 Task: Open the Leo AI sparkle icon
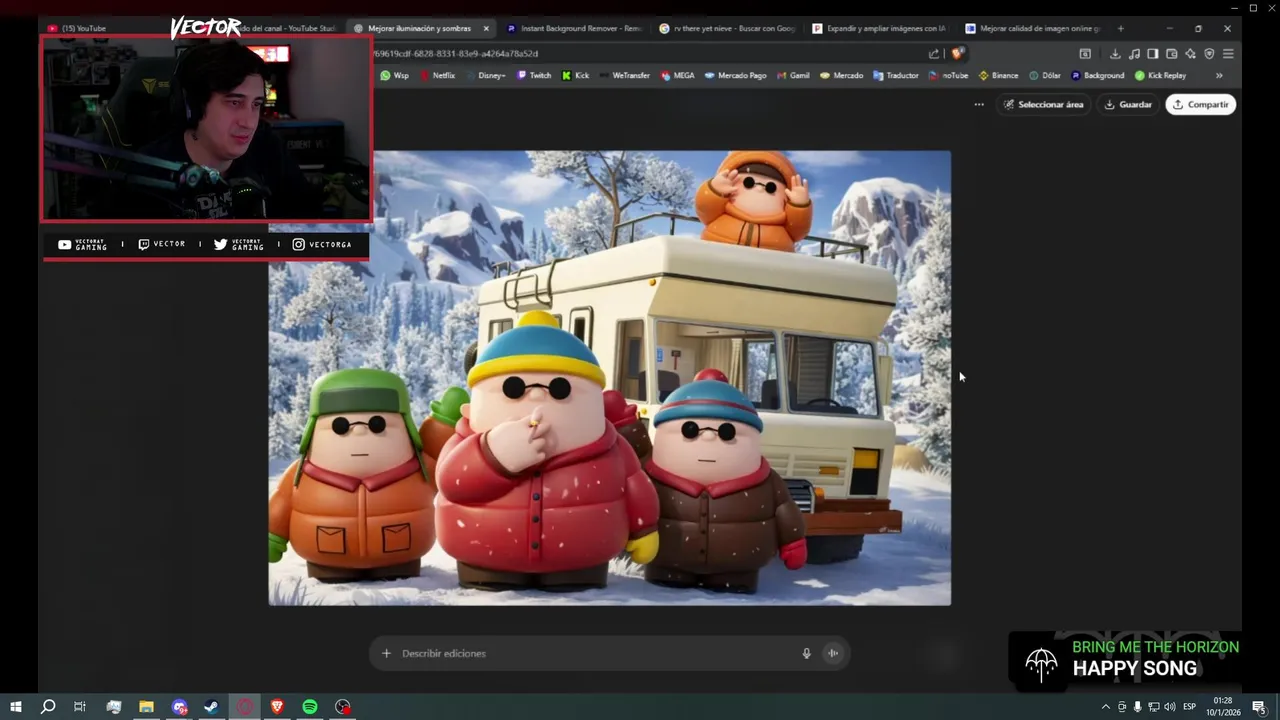1190,54
